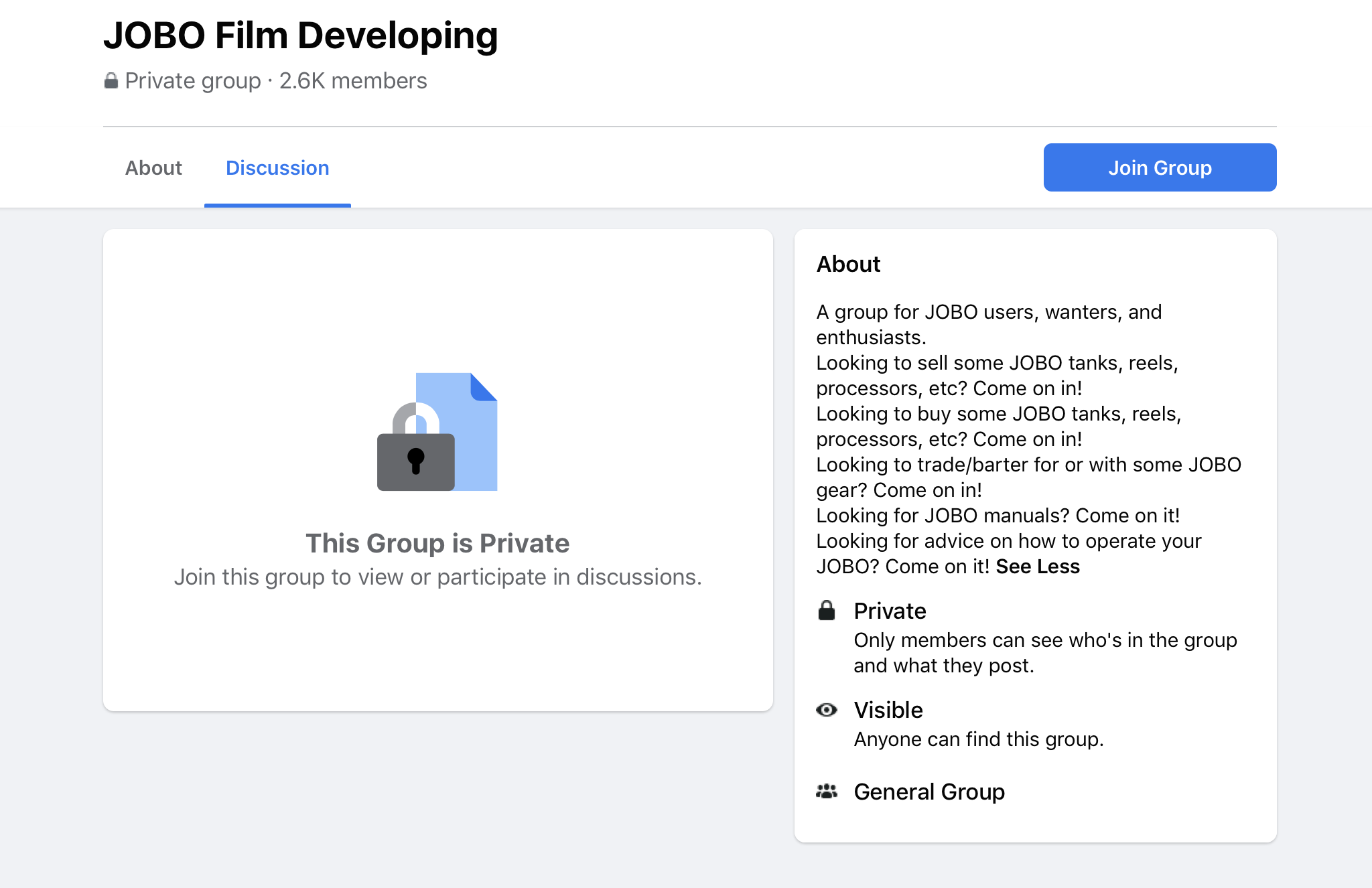Click the Join this group to view text
1372x888 pixels.
coord(437,577)
